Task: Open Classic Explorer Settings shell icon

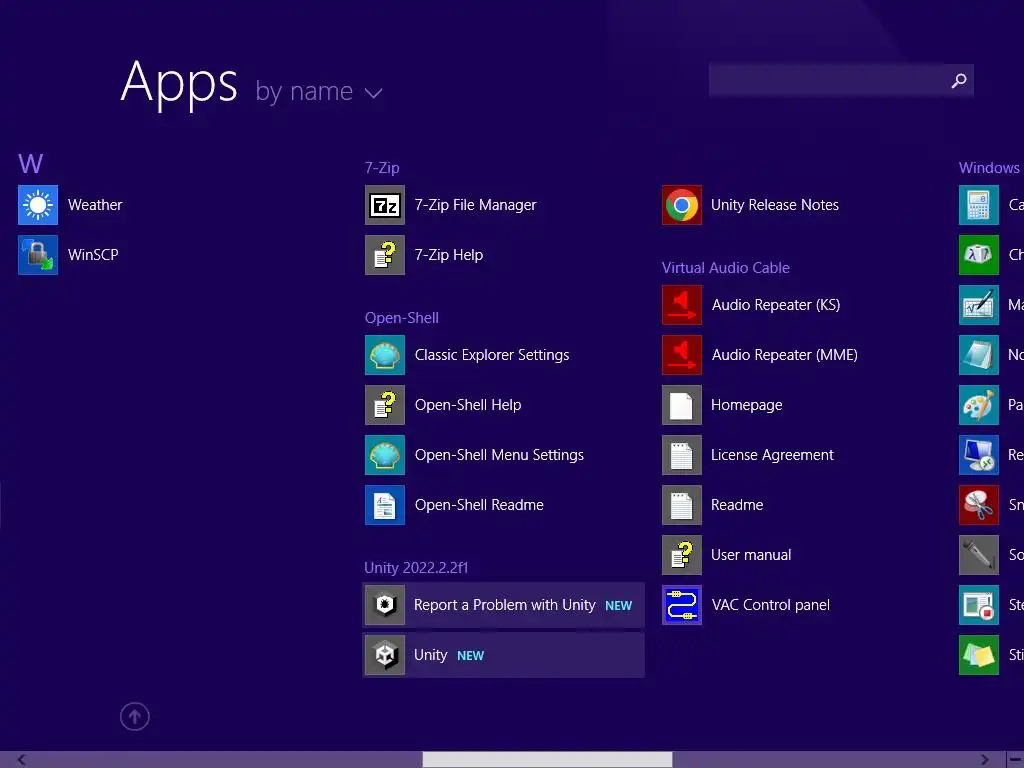Action: tap(385, 355)
